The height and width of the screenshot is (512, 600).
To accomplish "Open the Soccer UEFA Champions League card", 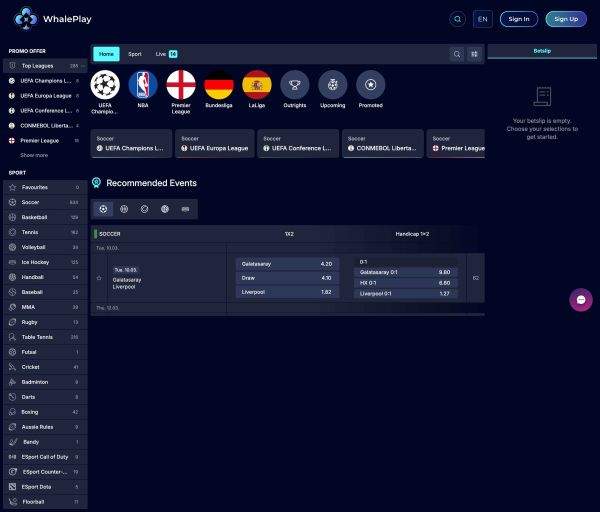I will [131, 143].
